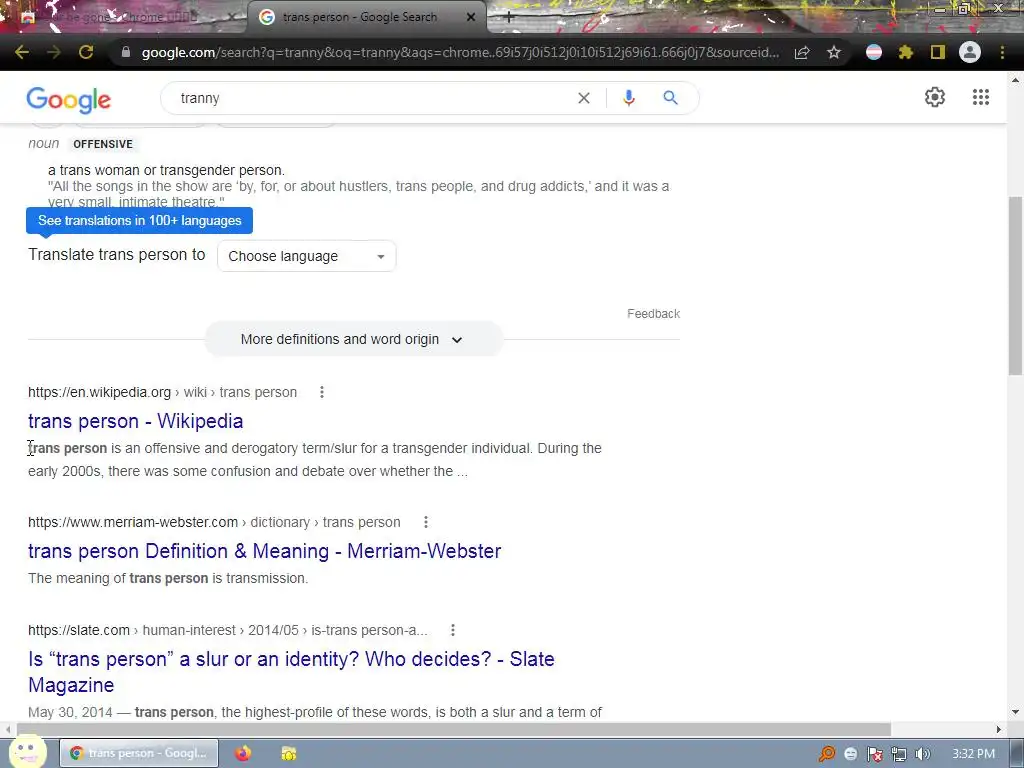Bookmark this page with the star
1024x768 pixels.
click(834, 52)
